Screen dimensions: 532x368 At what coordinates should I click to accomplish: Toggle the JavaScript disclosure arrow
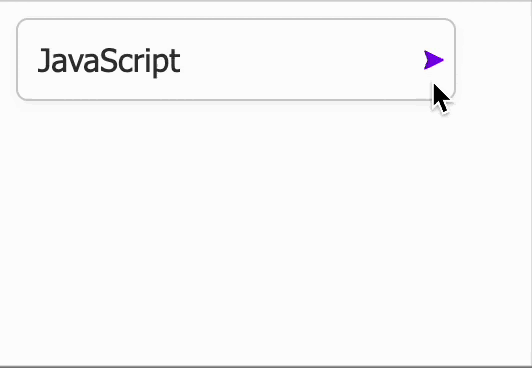point(433,60)
